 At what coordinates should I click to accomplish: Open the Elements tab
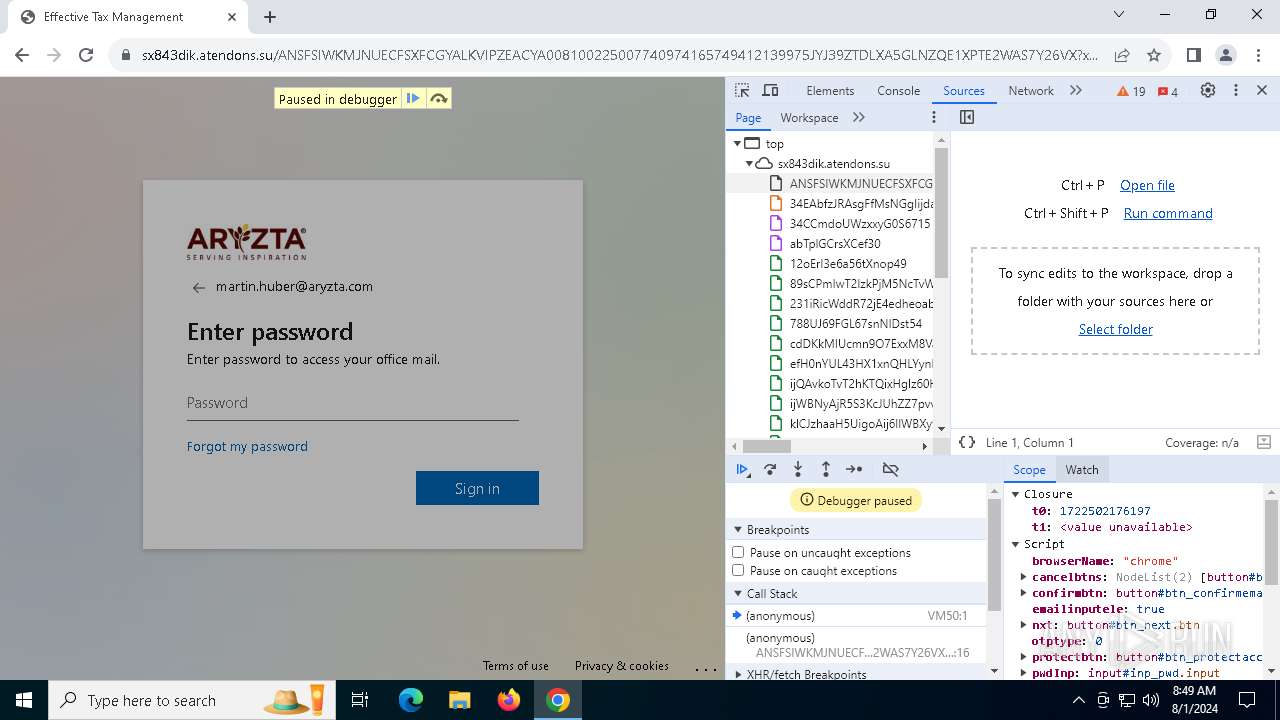pyautogui.click(x=830, y=90)
